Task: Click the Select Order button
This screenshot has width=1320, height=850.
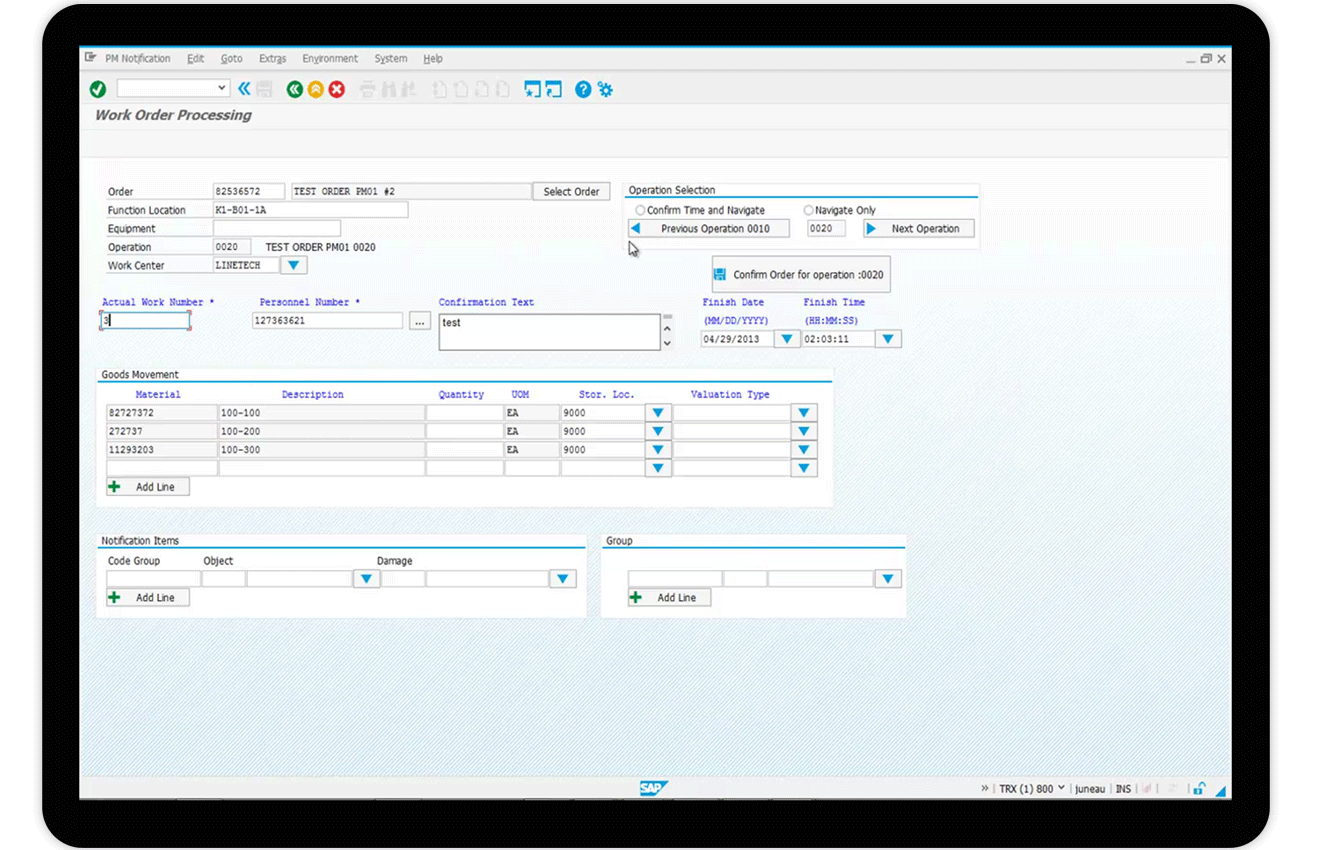Action: [x=571, y=192]
